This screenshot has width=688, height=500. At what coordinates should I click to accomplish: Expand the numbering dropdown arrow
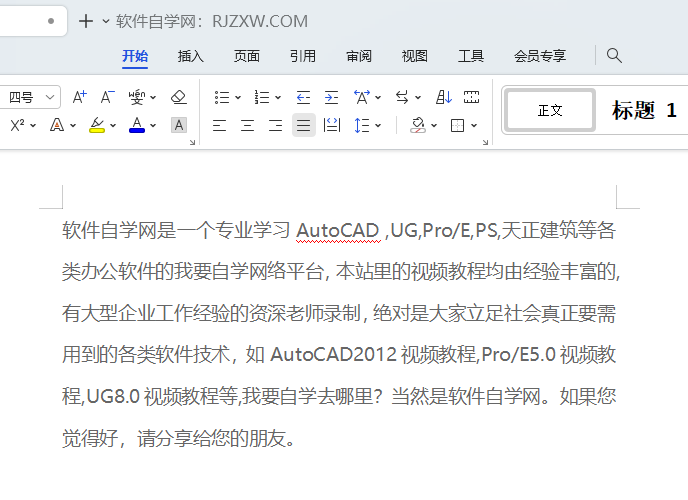click(x=278, y=97)
